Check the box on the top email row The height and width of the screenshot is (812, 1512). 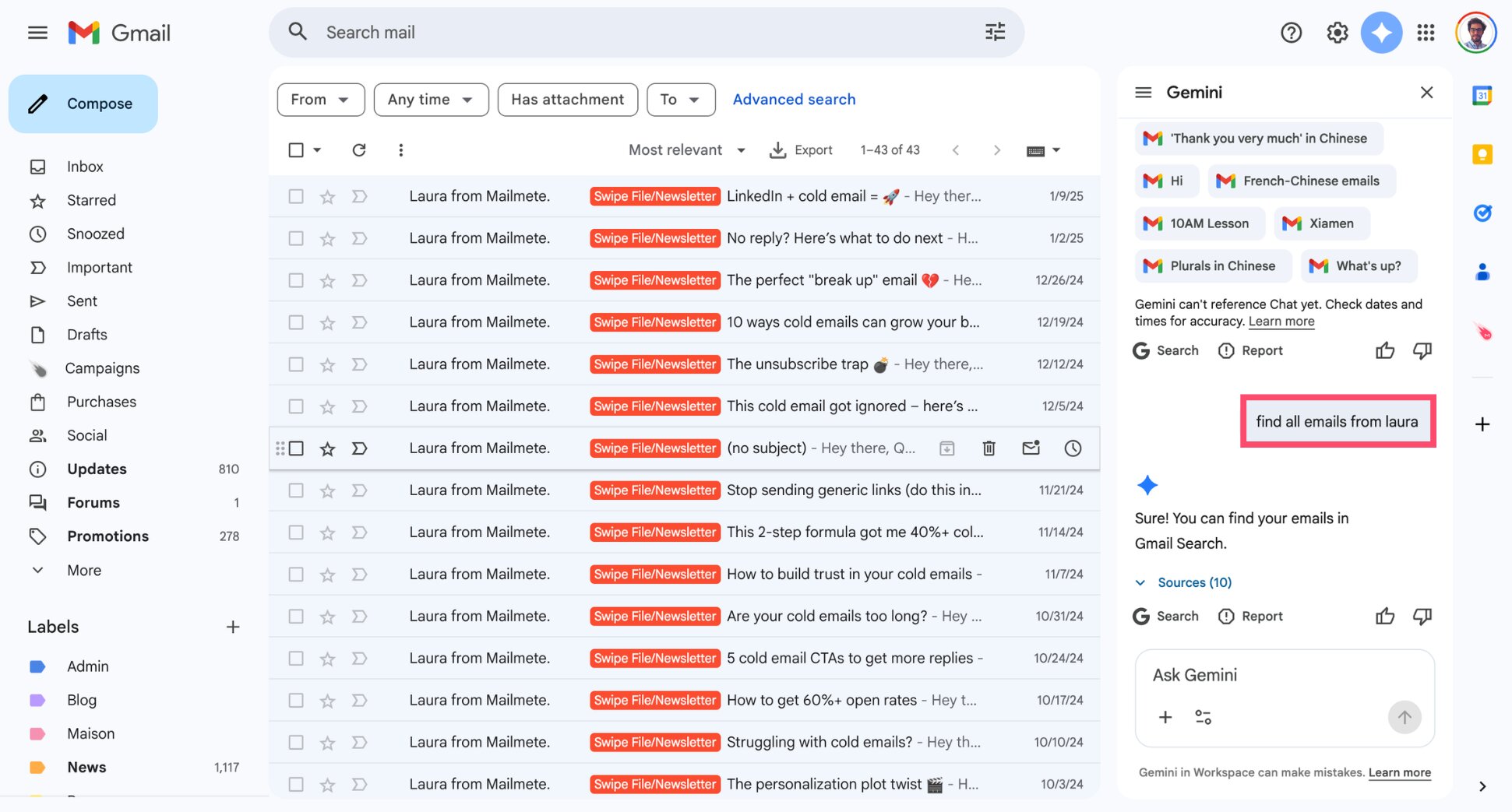[x=296, y=196]
